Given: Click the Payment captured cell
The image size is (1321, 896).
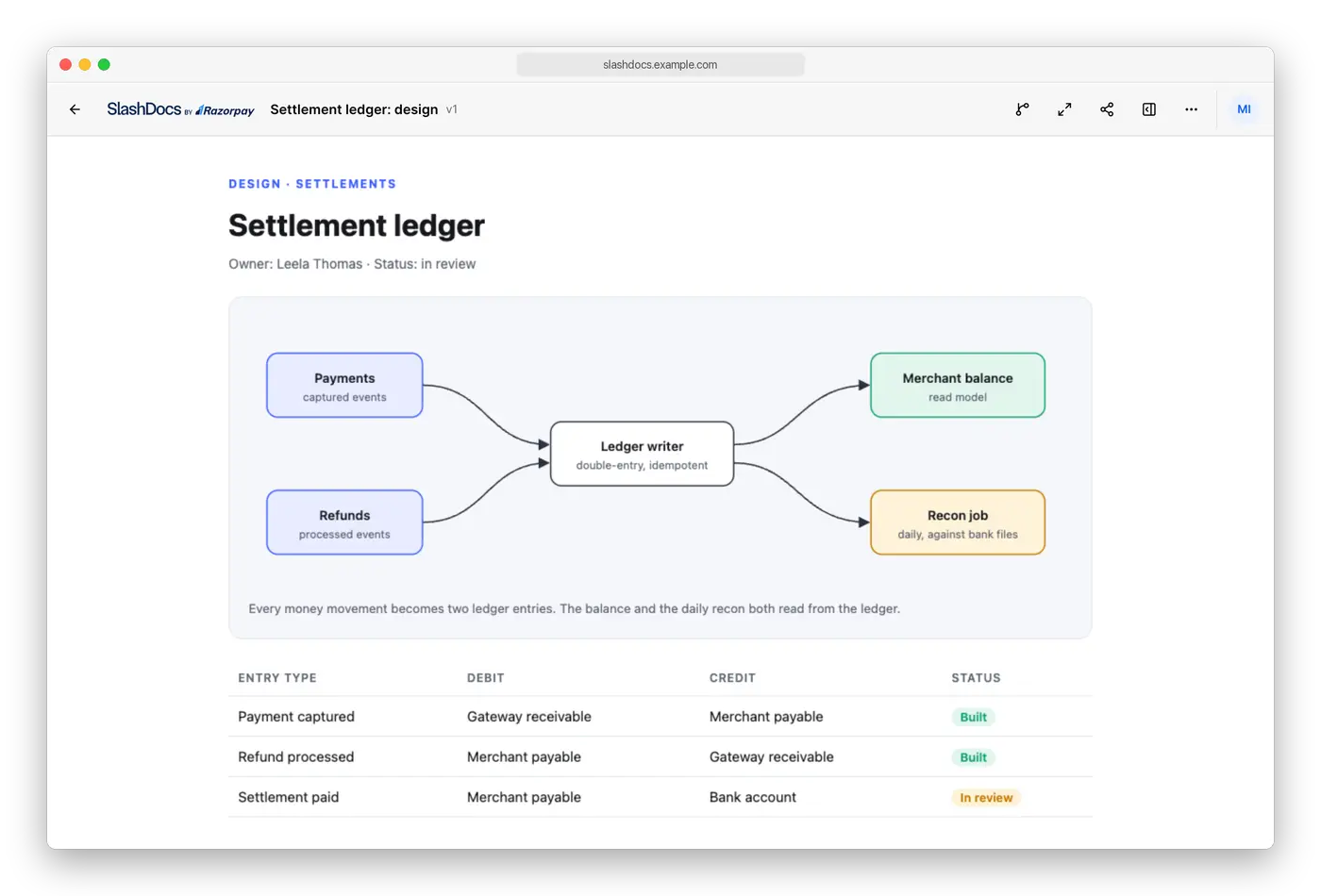Looking at the screenshot, I should pyautogui.click(x=296, y=717).
